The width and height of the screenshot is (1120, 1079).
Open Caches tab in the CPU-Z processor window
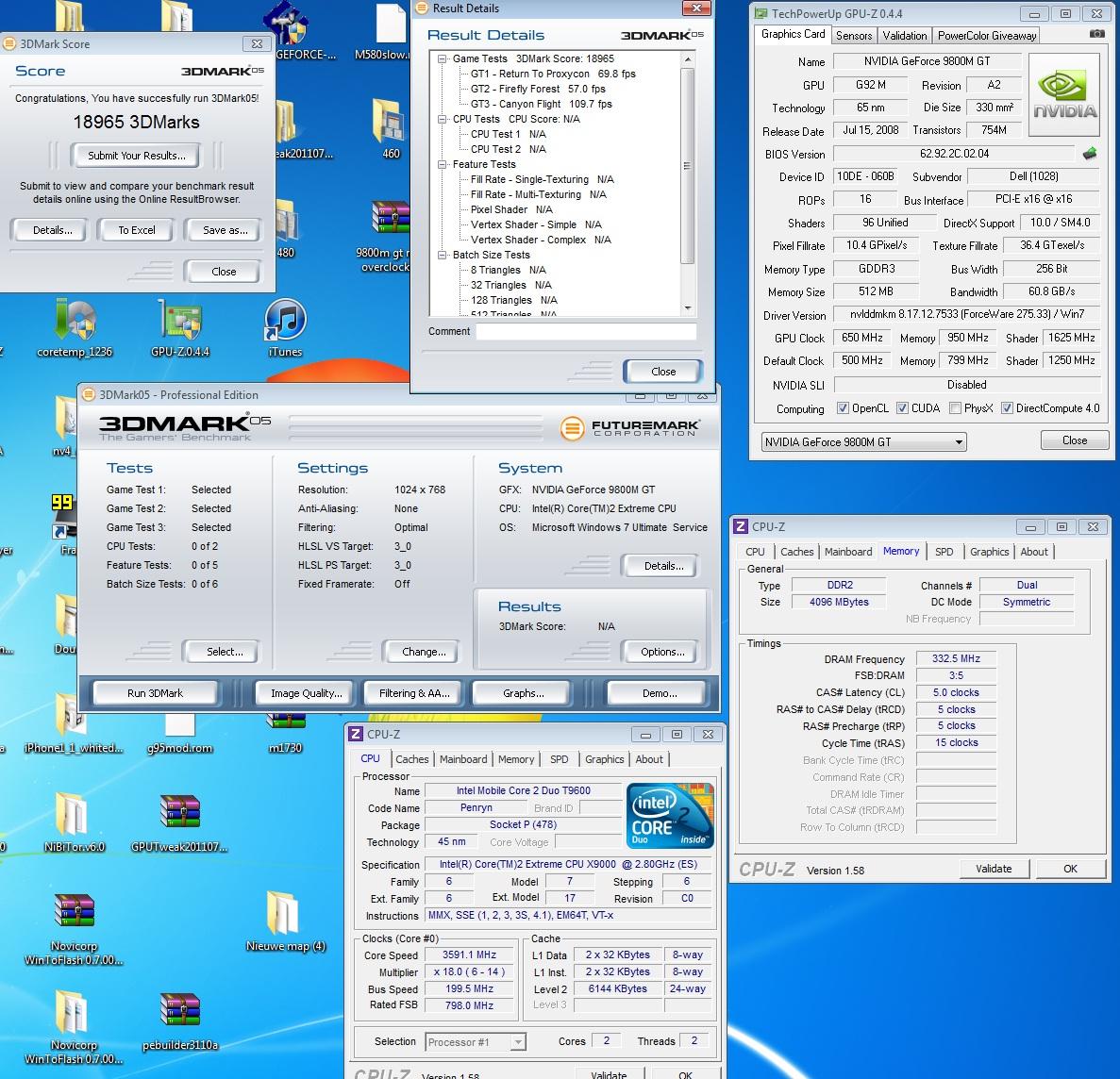(412, 760)
